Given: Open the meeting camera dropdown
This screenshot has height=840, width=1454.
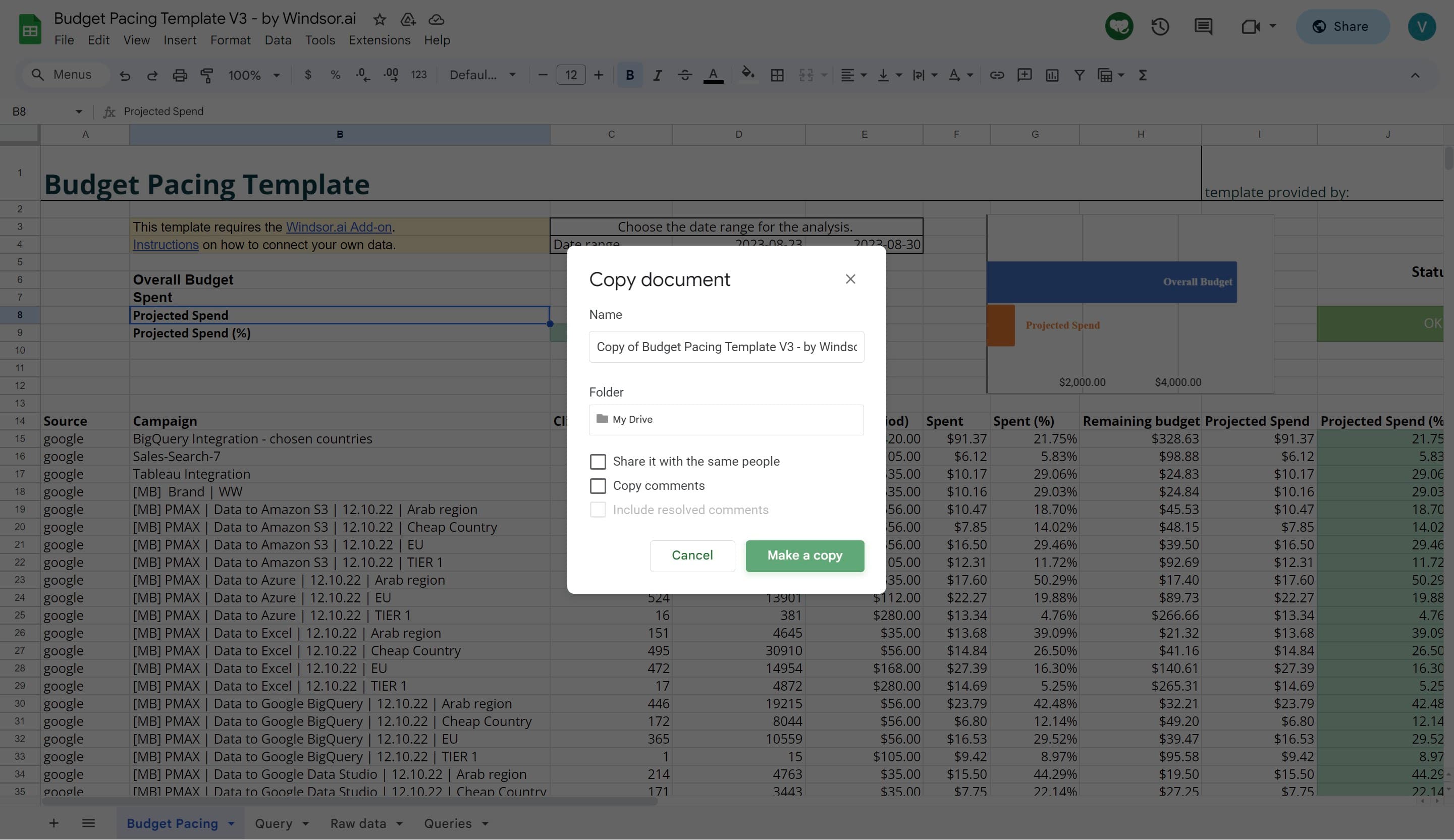Looking at the screenshot, I should 1273,27.
